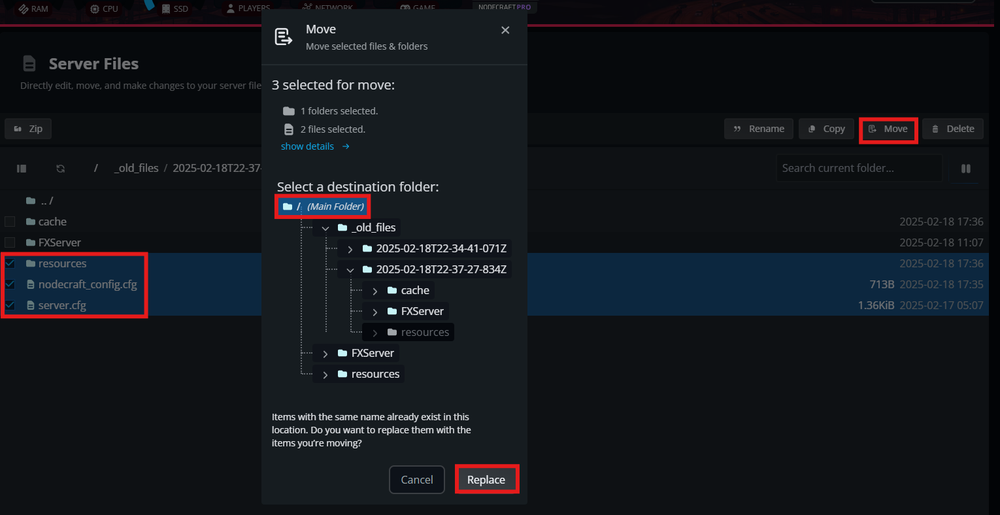Click the column layout icon near search
1000x515 pixels.
966,169
